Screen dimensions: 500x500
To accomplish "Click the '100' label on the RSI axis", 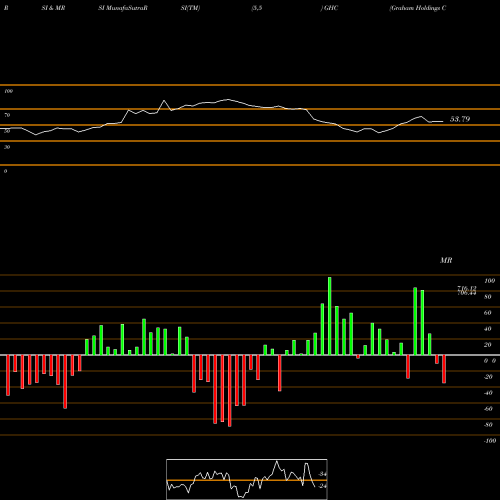I will click(8, 91).
